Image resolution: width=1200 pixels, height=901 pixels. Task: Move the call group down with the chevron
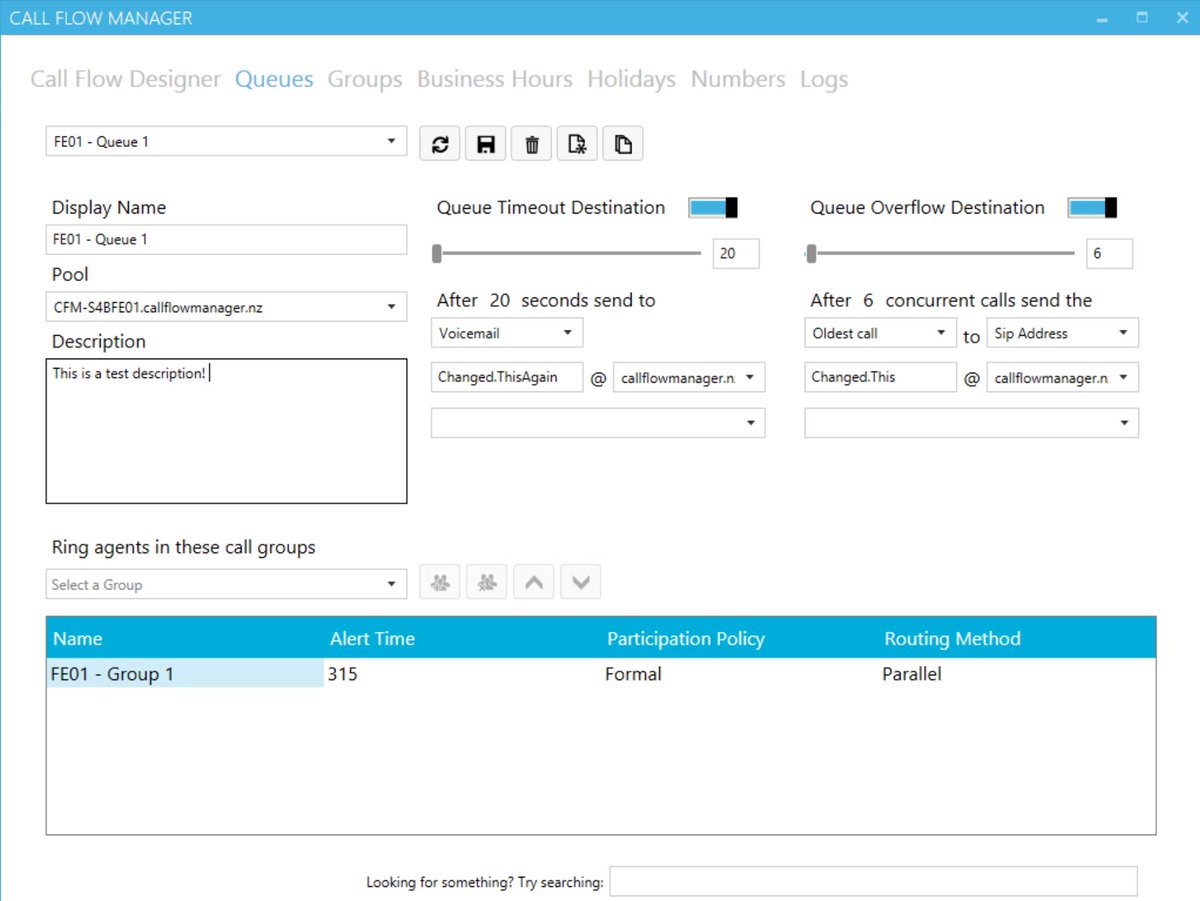click(581, 583)
